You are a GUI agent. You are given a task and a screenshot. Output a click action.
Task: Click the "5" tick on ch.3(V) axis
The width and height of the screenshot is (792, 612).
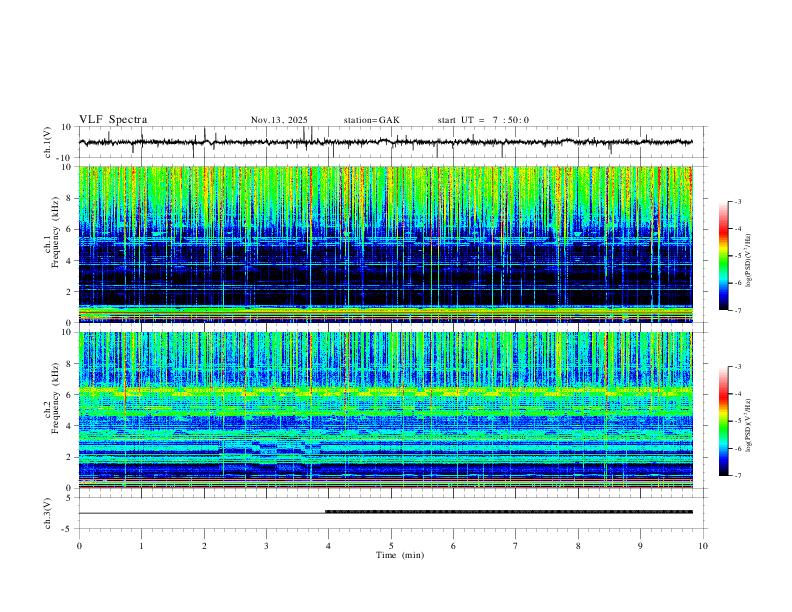69,497
